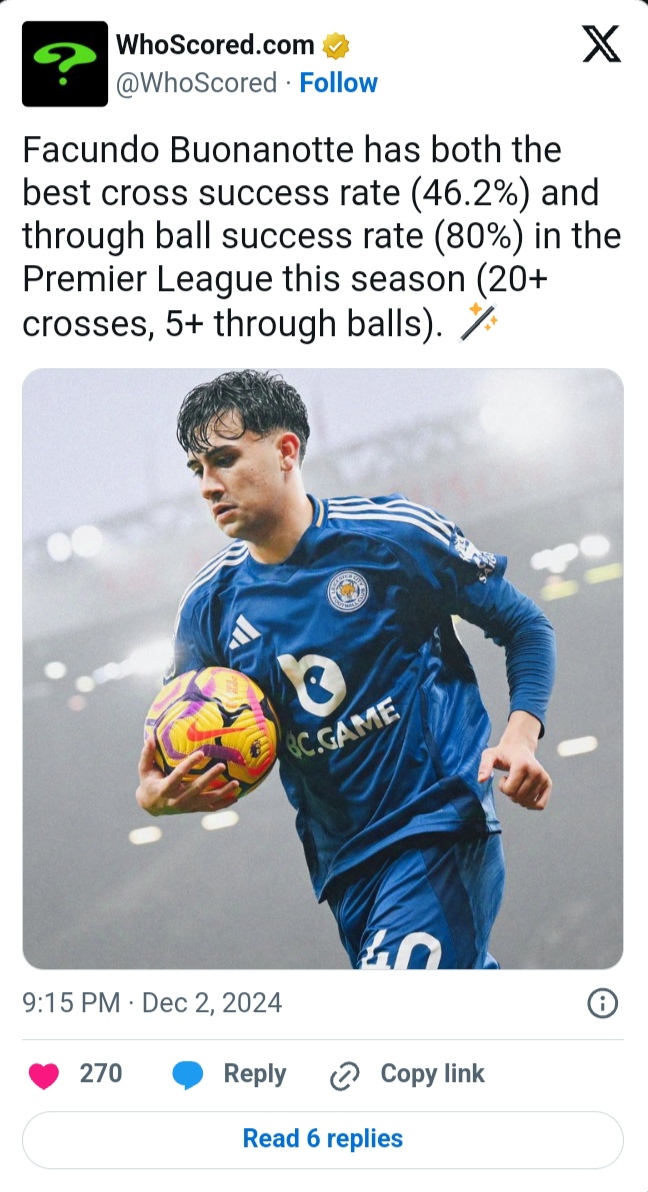Image resolution: width=648 pixels, height=1192 pixels.
Task: Click the blue reply speech bubble icon
Action: point(188,1075)
